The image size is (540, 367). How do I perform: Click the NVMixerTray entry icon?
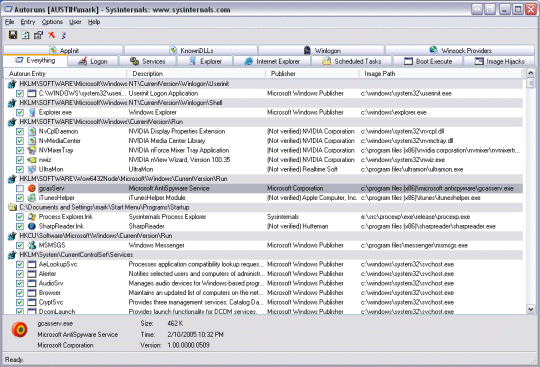pos(32,150)
